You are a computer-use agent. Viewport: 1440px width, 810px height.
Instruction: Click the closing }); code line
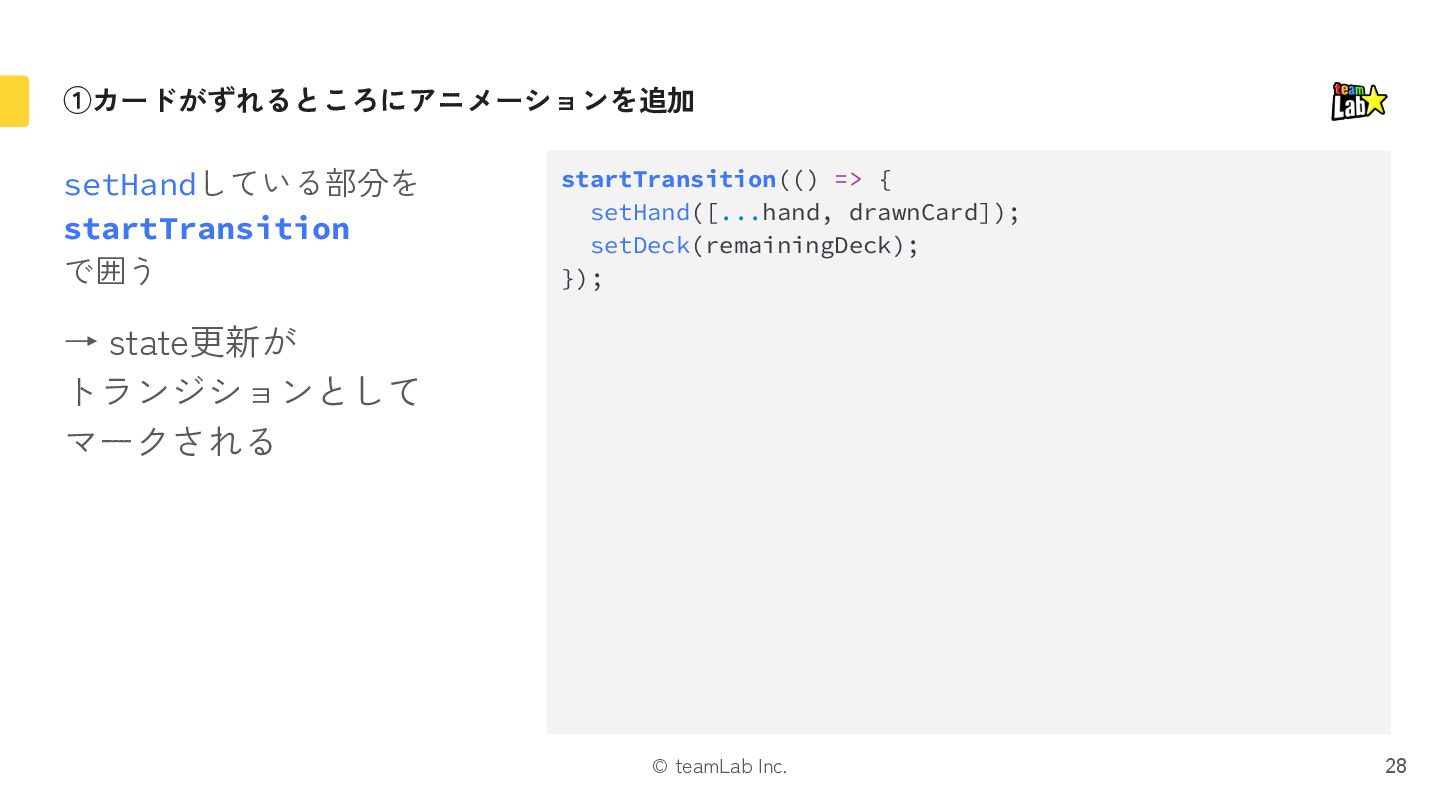pos(582,279)
